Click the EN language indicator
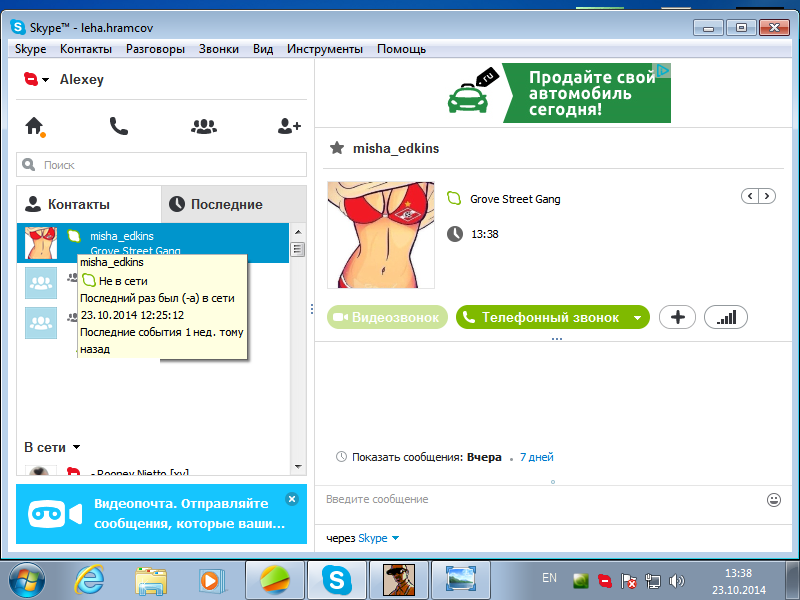 (x=549, y=578)
